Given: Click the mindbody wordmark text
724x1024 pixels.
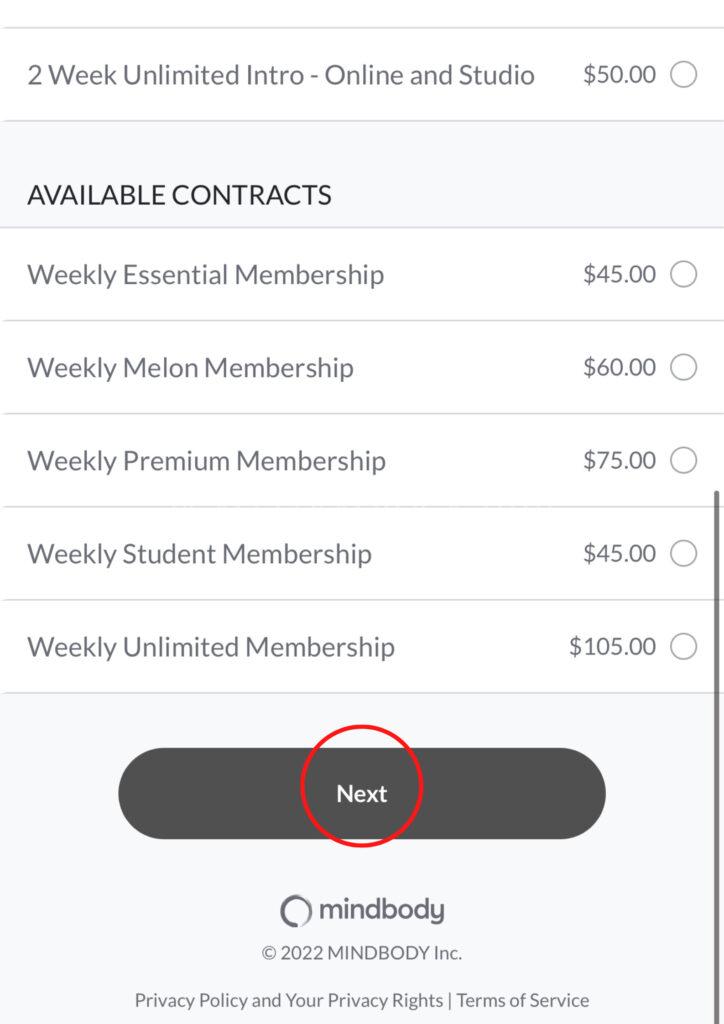Looking at the screenshot, I should click(x=381, y=911).
